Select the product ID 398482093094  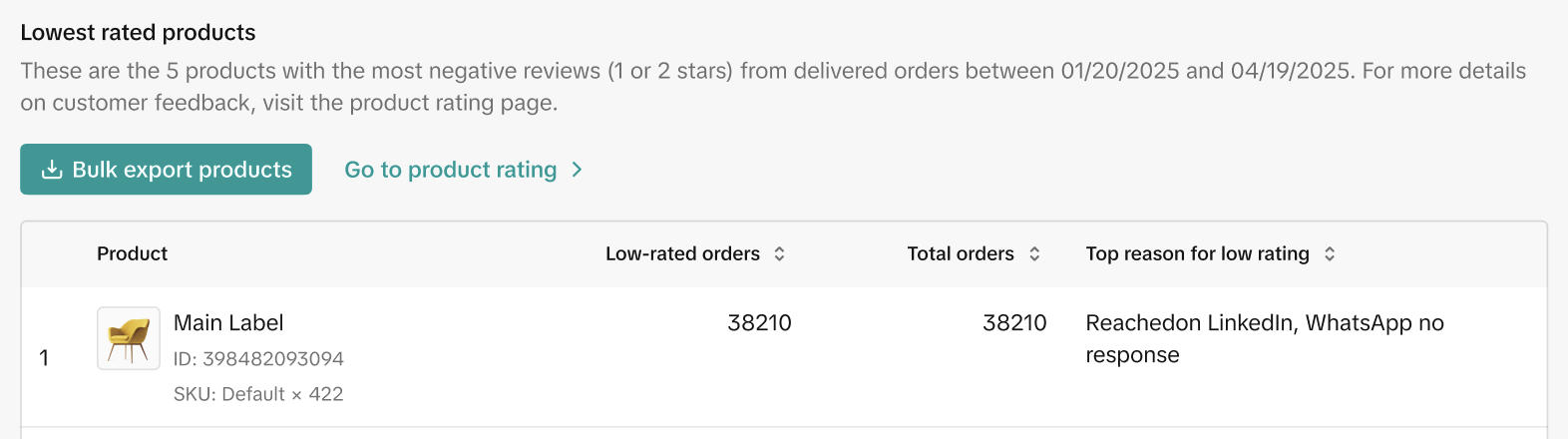click(x=258, y=358)
